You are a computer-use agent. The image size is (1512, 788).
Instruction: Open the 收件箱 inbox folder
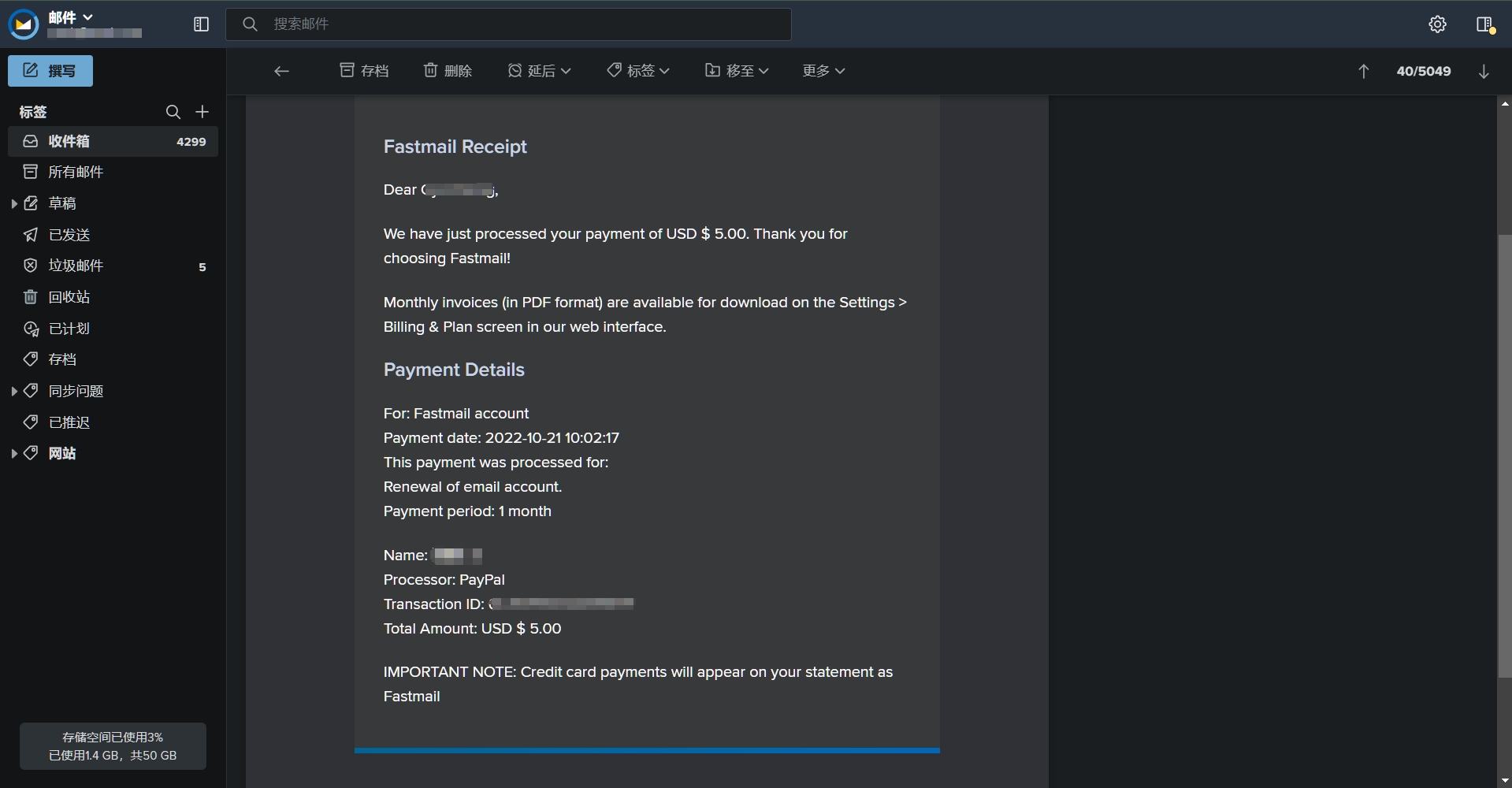point(113,141)
